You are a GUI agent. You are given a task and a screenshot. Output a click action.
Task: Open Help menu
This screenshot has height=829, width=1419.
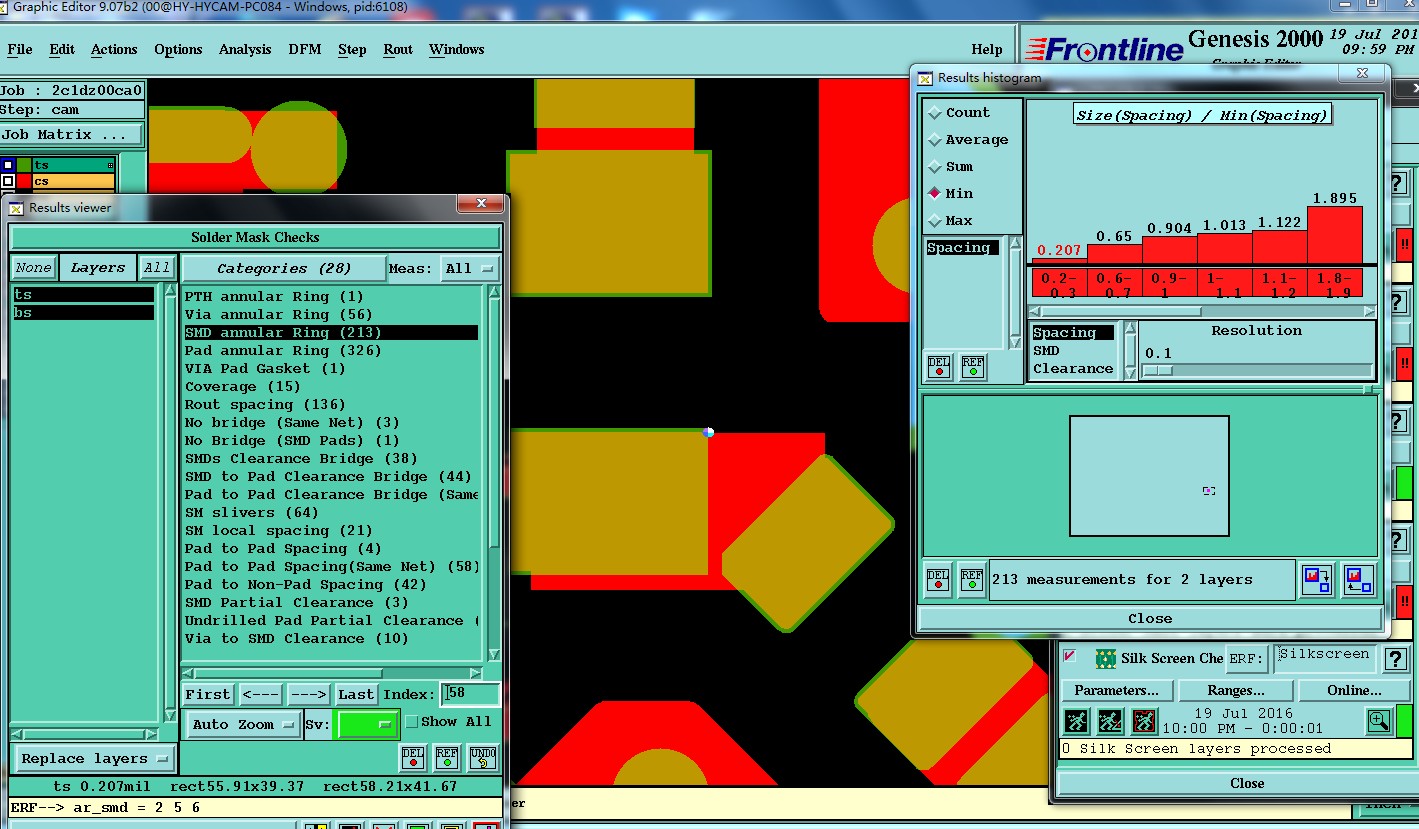(x=986, y=49)
